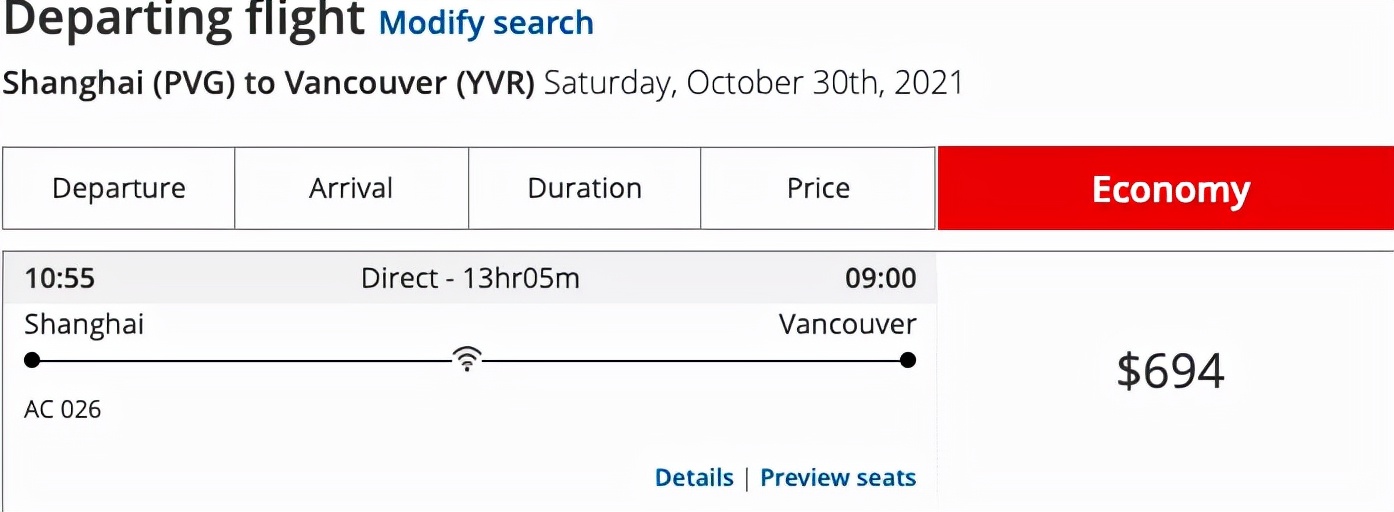1394x512 pixels.
Task: Sort flights by Arrival
Action: [351, 189]
